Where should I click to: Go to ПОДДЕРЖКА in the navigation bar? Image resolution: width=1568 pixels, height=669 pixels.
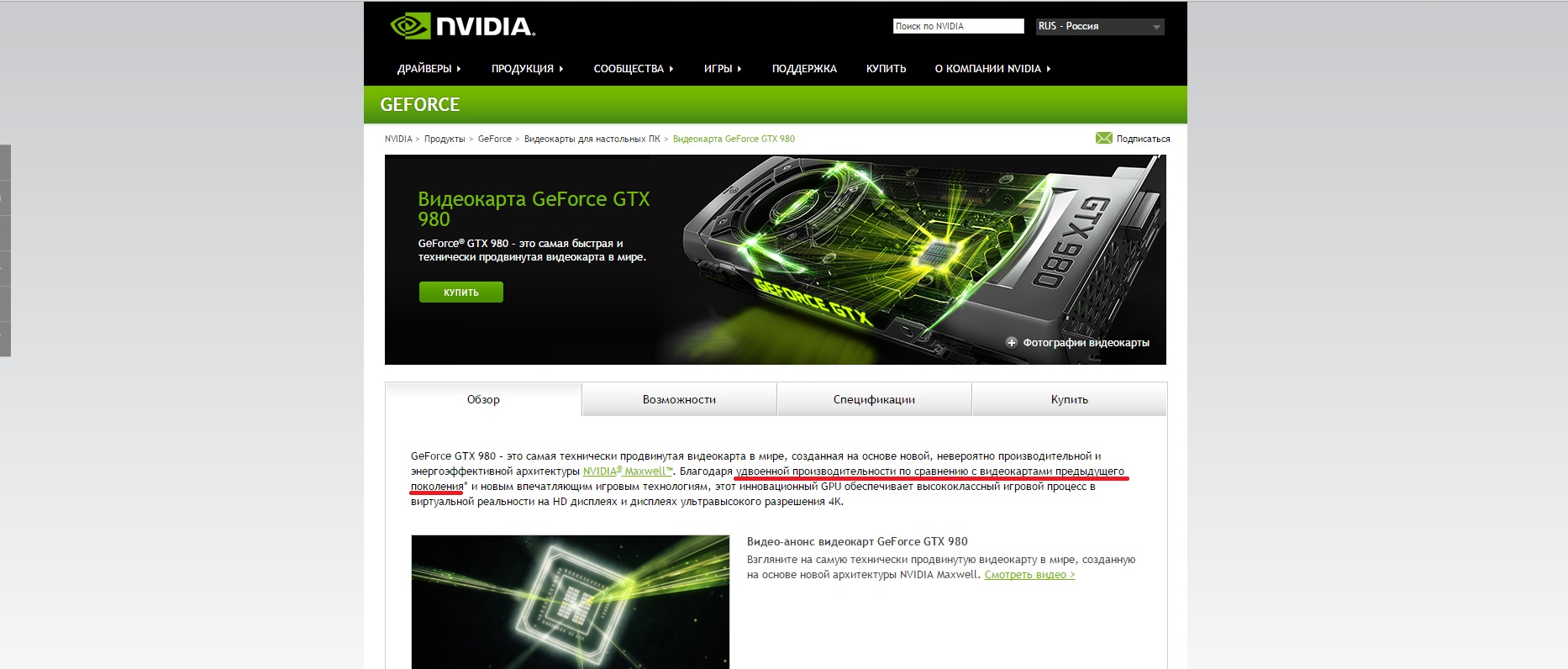click(x=804, y=68)
